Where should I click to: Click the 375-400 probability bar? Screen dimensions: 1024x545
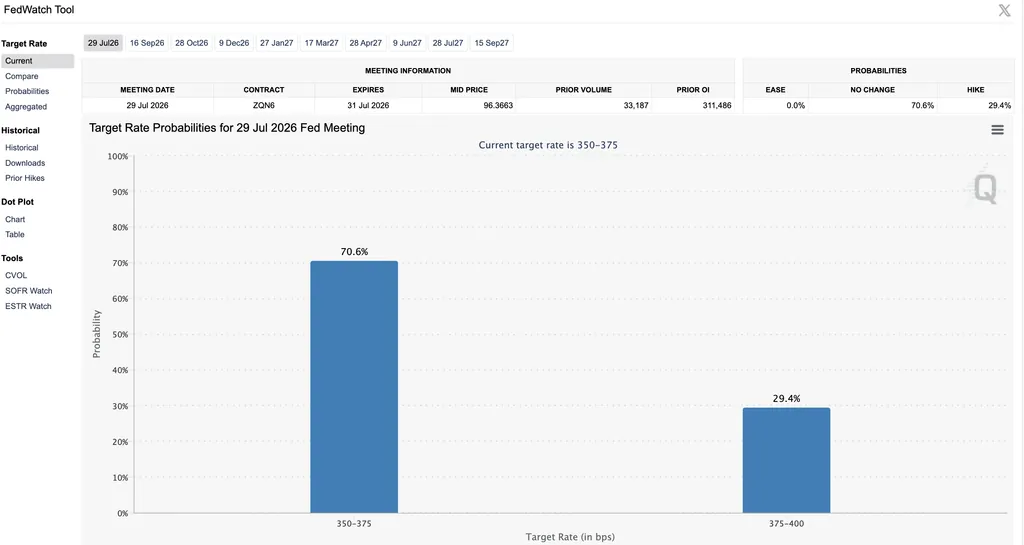[x=786, y=461]
